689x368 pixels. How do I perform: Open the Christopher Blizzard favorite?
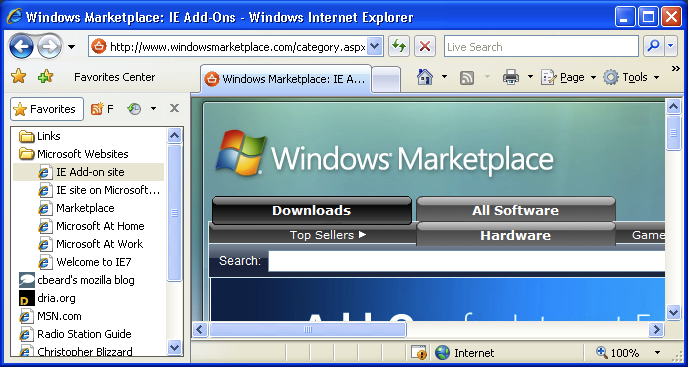click(x=76, y=351)
